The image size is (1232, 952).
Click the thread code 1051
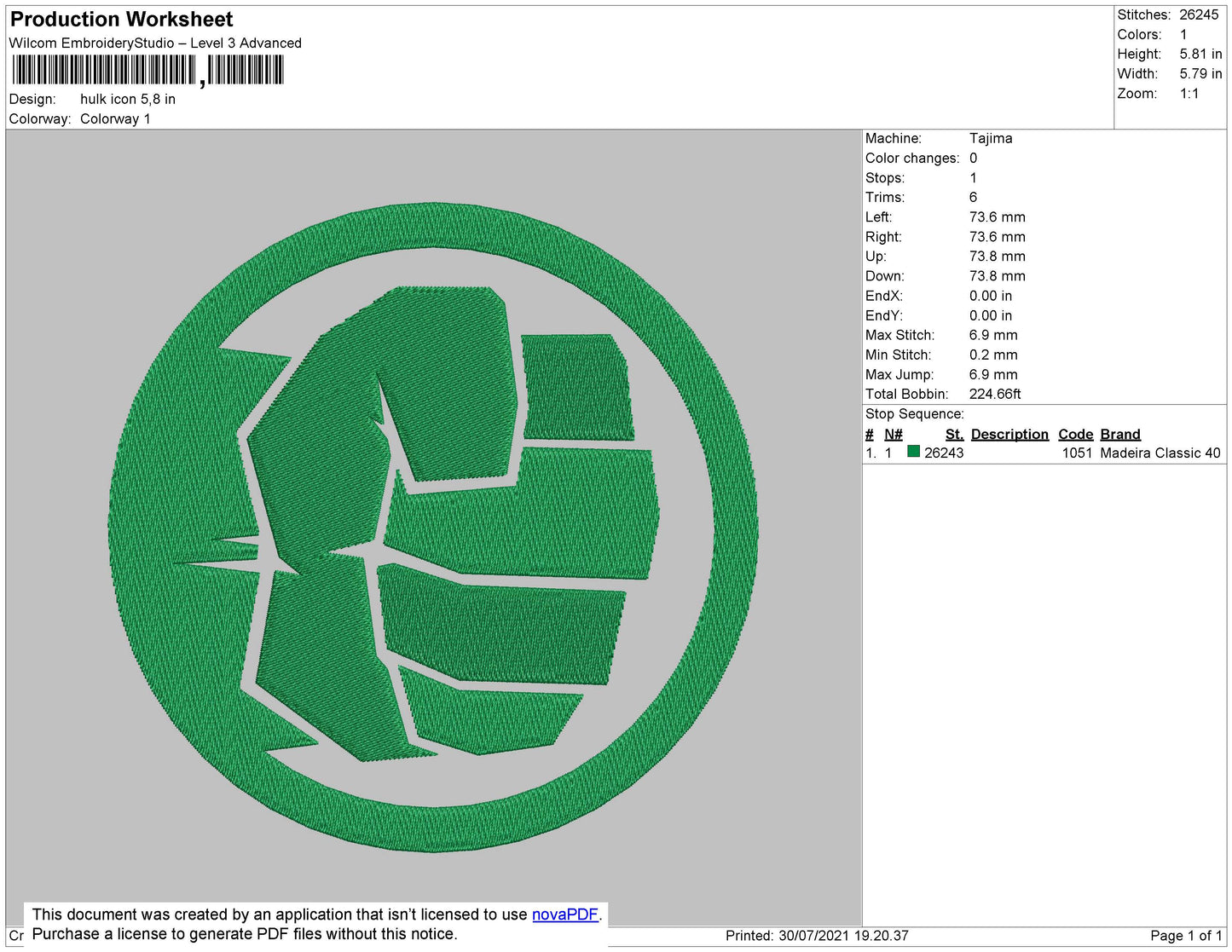coord(1077,453)
